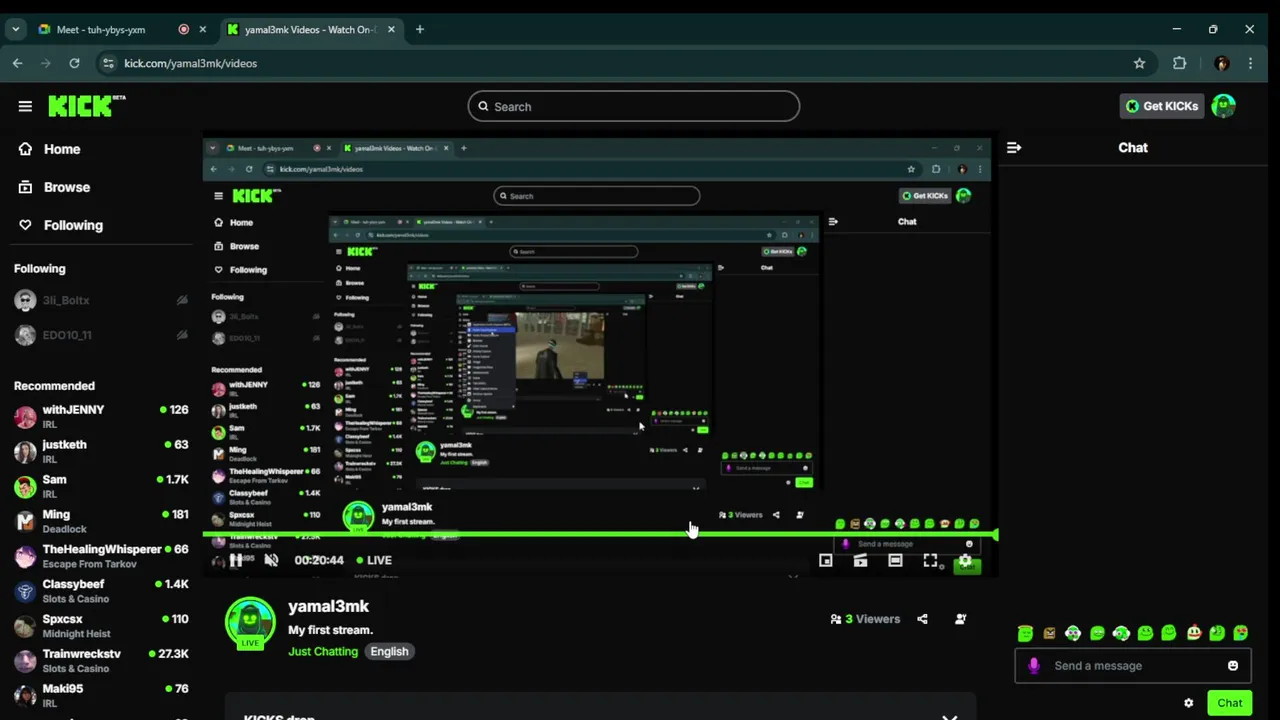The width and height of the screenshot is (1280, 720).
Task: Open browser extensions puzzle icon
Action: coord(1180,63)
